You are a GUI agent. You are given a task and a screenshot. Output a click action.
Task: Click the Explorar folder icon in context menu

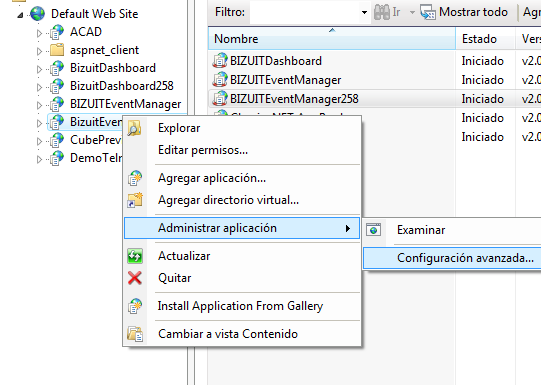(134, 128)
